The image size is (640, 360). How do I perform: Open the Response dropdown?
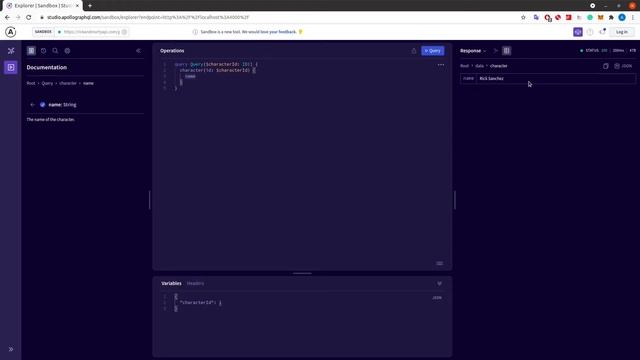point(473,51)
